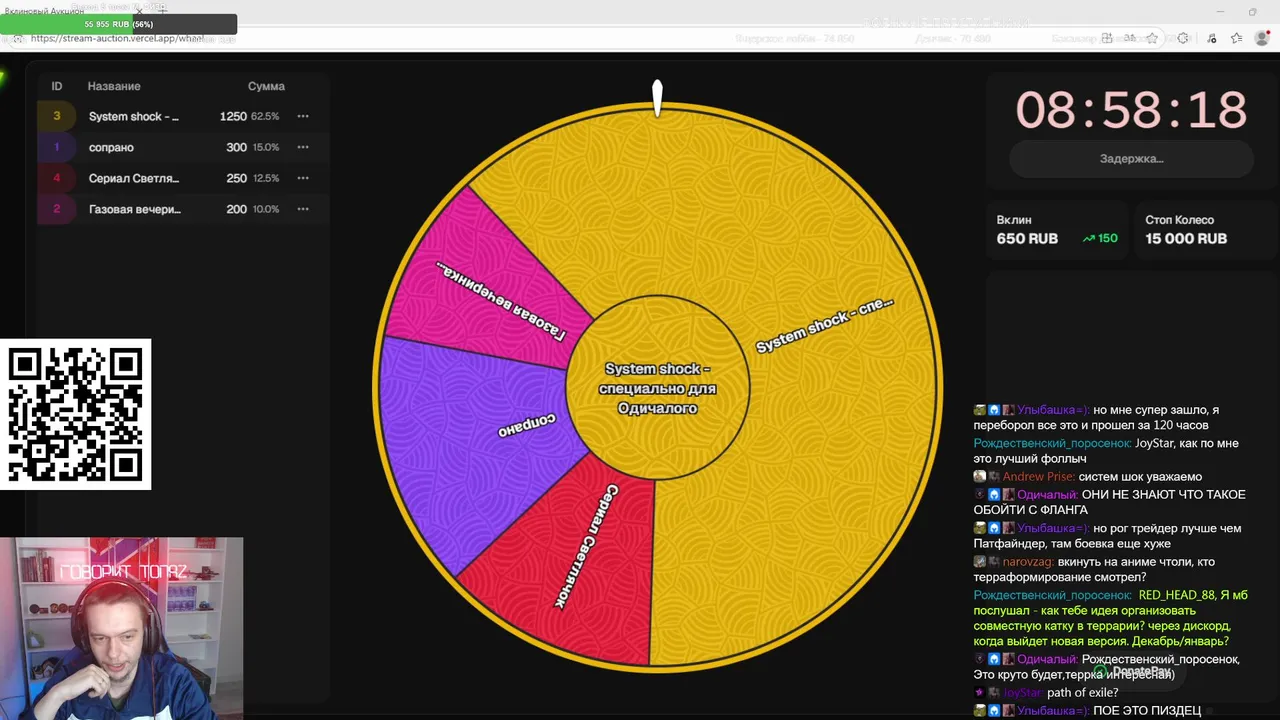Click the green +150 trend indicator
Viewport: 1280px width, 720px height.
coord(1100,239)
